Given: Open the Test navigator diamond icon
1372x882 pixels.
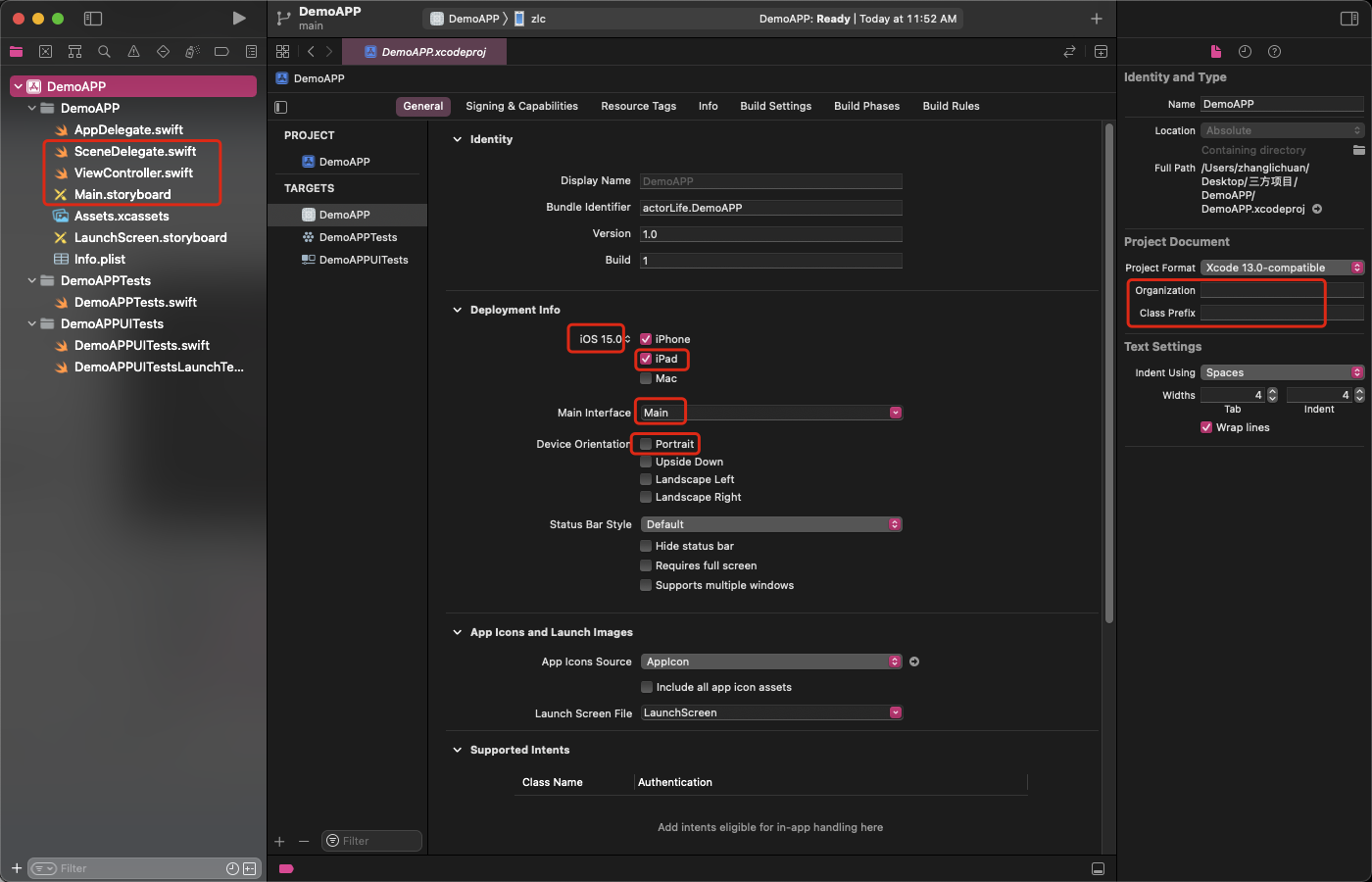Looking at the screenshot, I should point(163,52).
